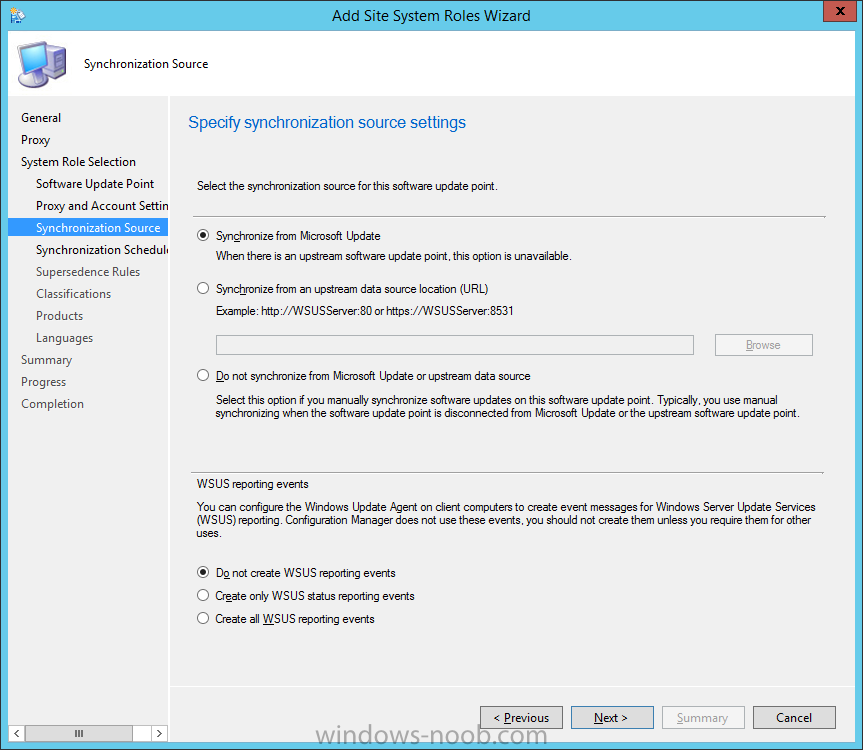This screenshot has width=863, height=750.
Task: Go to Progress step in sidebar
Action: point(43,382)
